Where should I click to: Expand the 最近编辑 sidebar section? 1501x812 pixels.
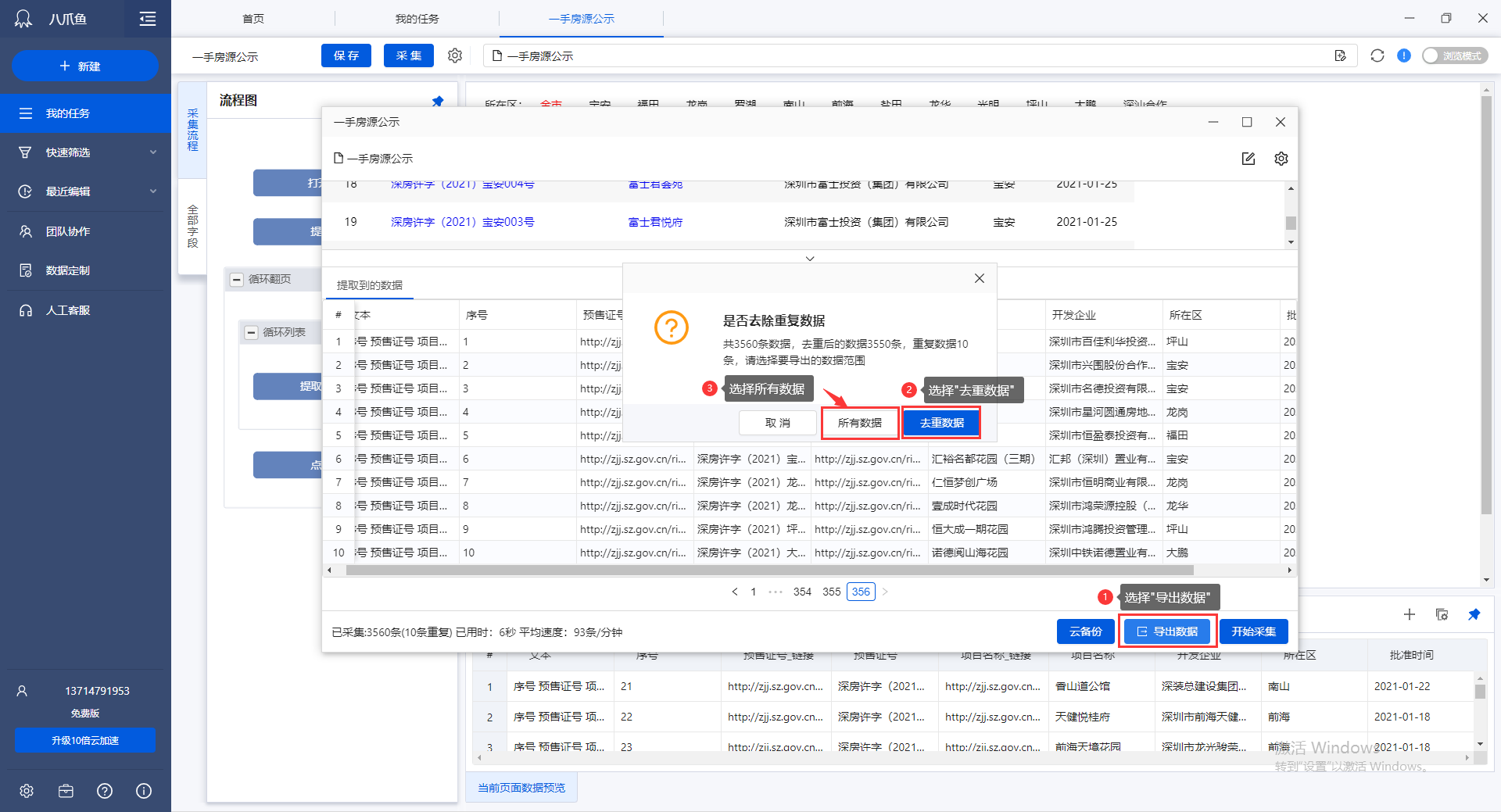pyautogui.click(x=85, y=191)
